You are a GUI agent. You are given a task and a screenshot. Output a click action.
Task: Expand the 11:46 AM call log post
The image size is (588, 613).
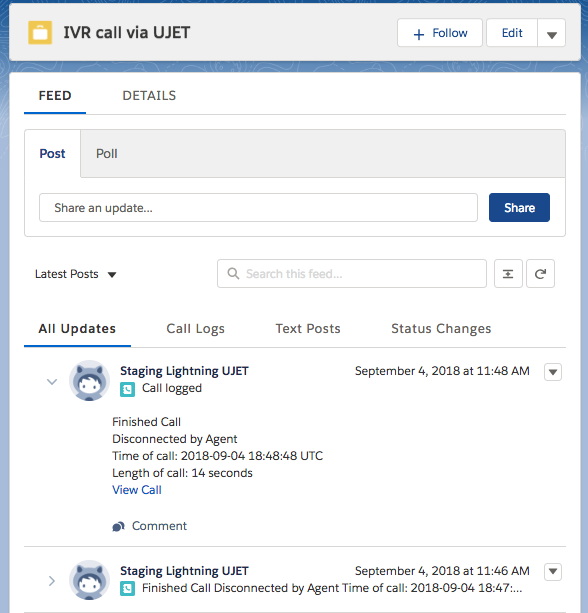coord(52,581)
